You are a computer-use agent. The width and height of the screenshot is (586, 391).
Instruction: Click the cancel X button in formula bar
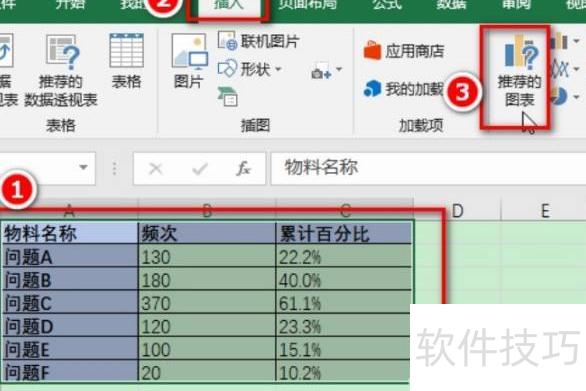pos(155,169)
